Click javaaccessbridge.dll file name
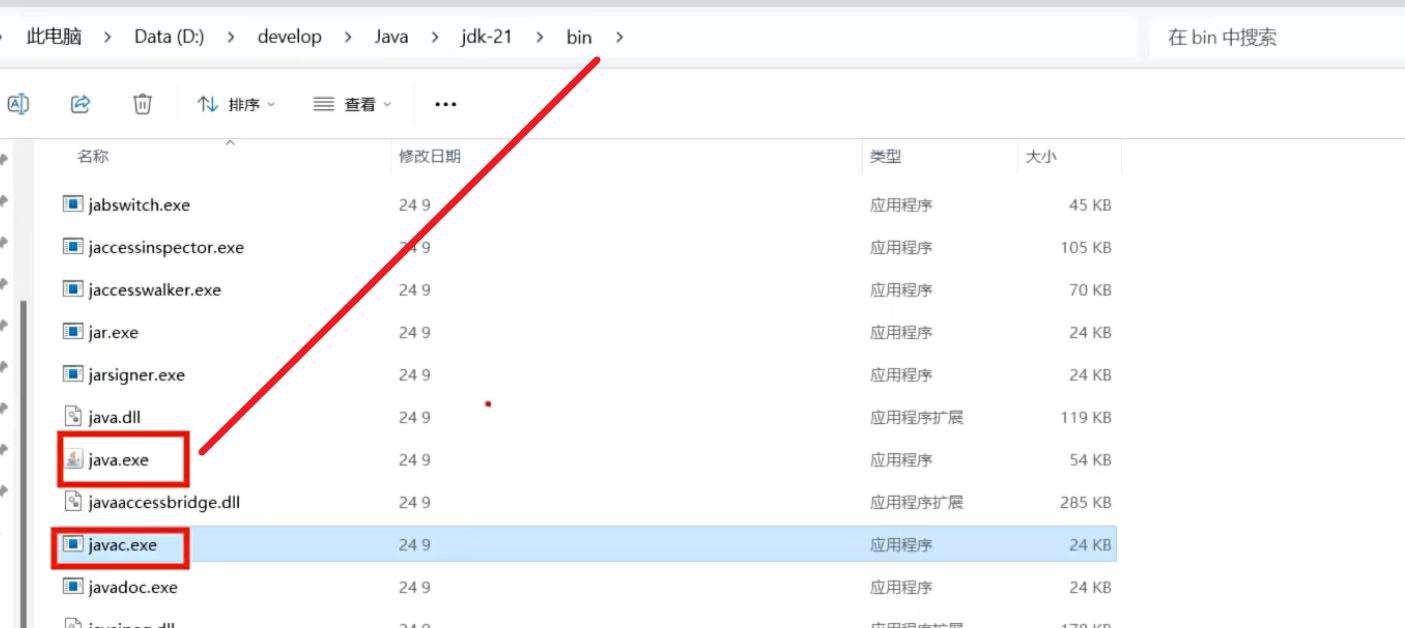The image size is (1405, 628). coord(164,502)
